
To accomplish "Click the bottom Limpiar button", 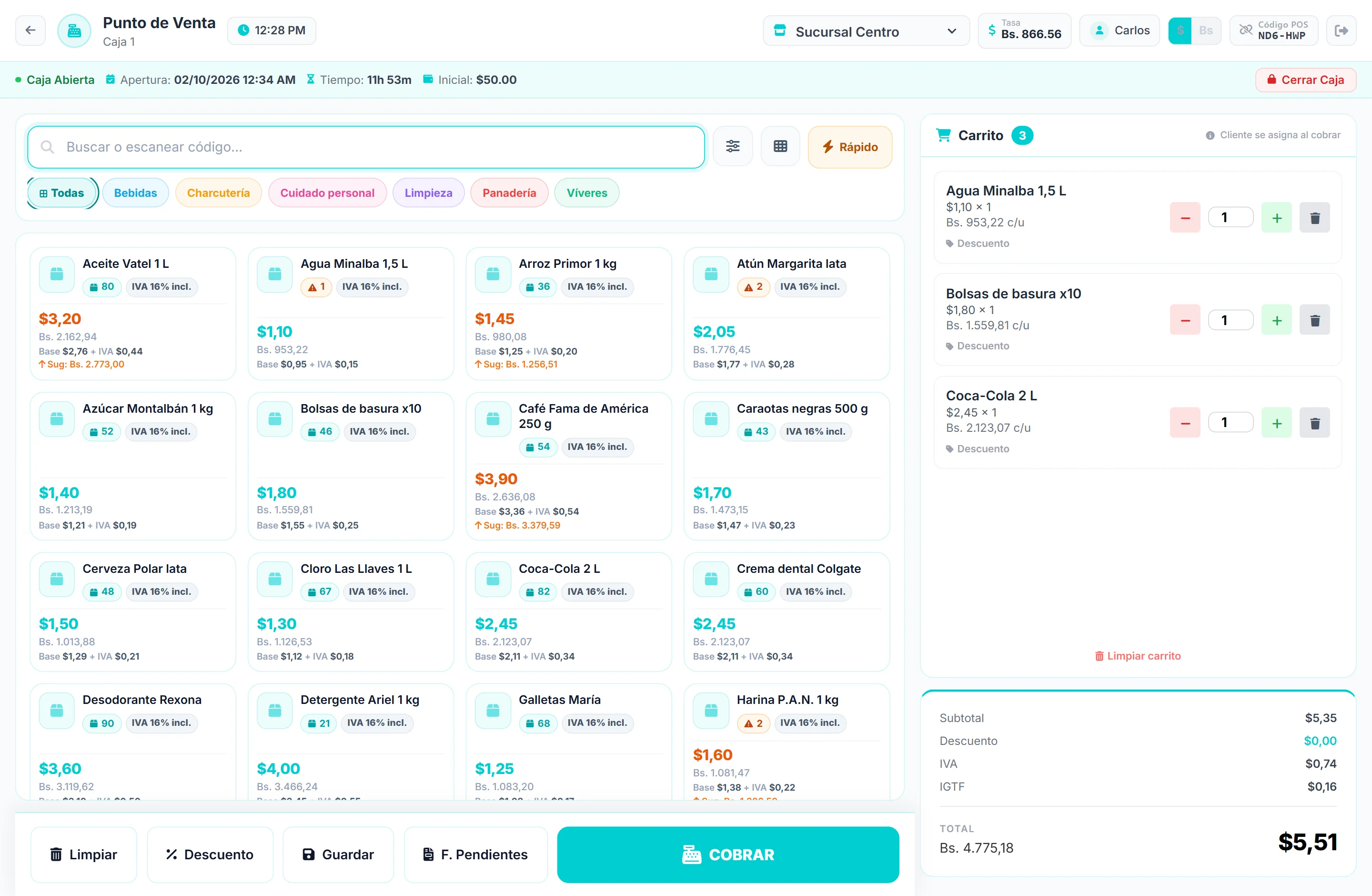I will (83, 855).
